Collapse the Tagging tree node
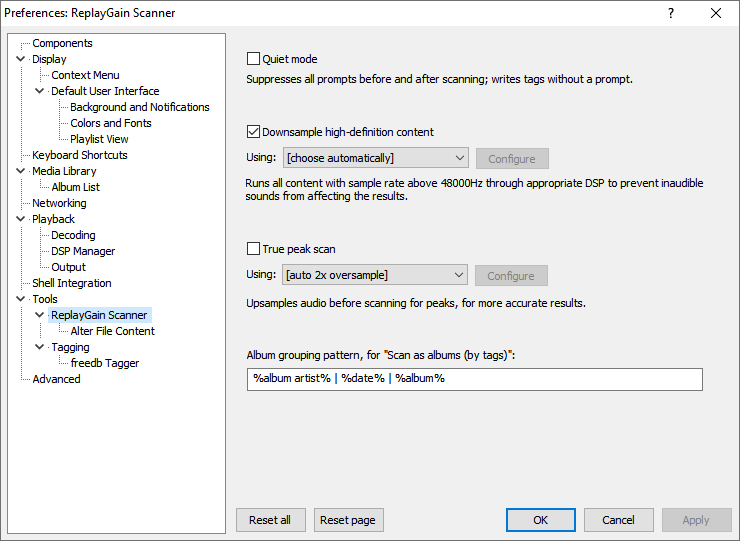The width and height of the screenshot is (740, 541). pos(40,348)
